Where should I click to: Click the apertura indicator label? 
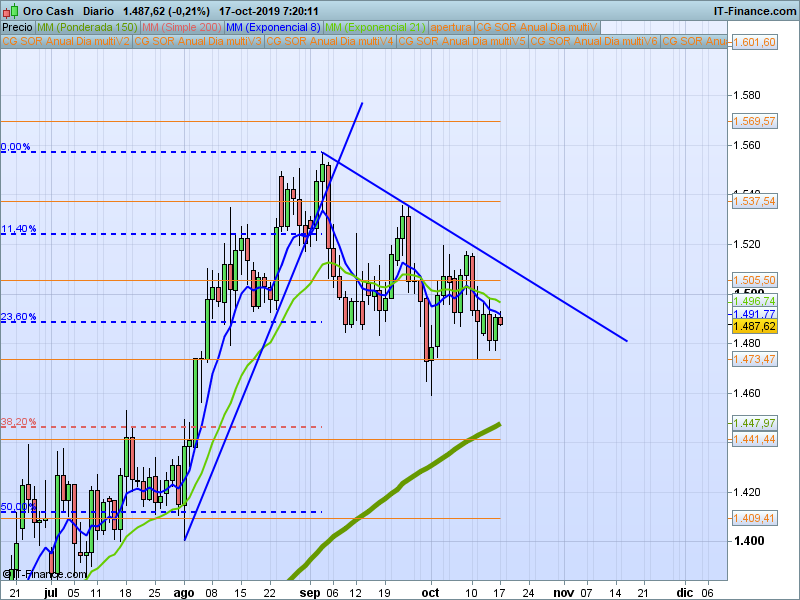[x=450, y=27]
